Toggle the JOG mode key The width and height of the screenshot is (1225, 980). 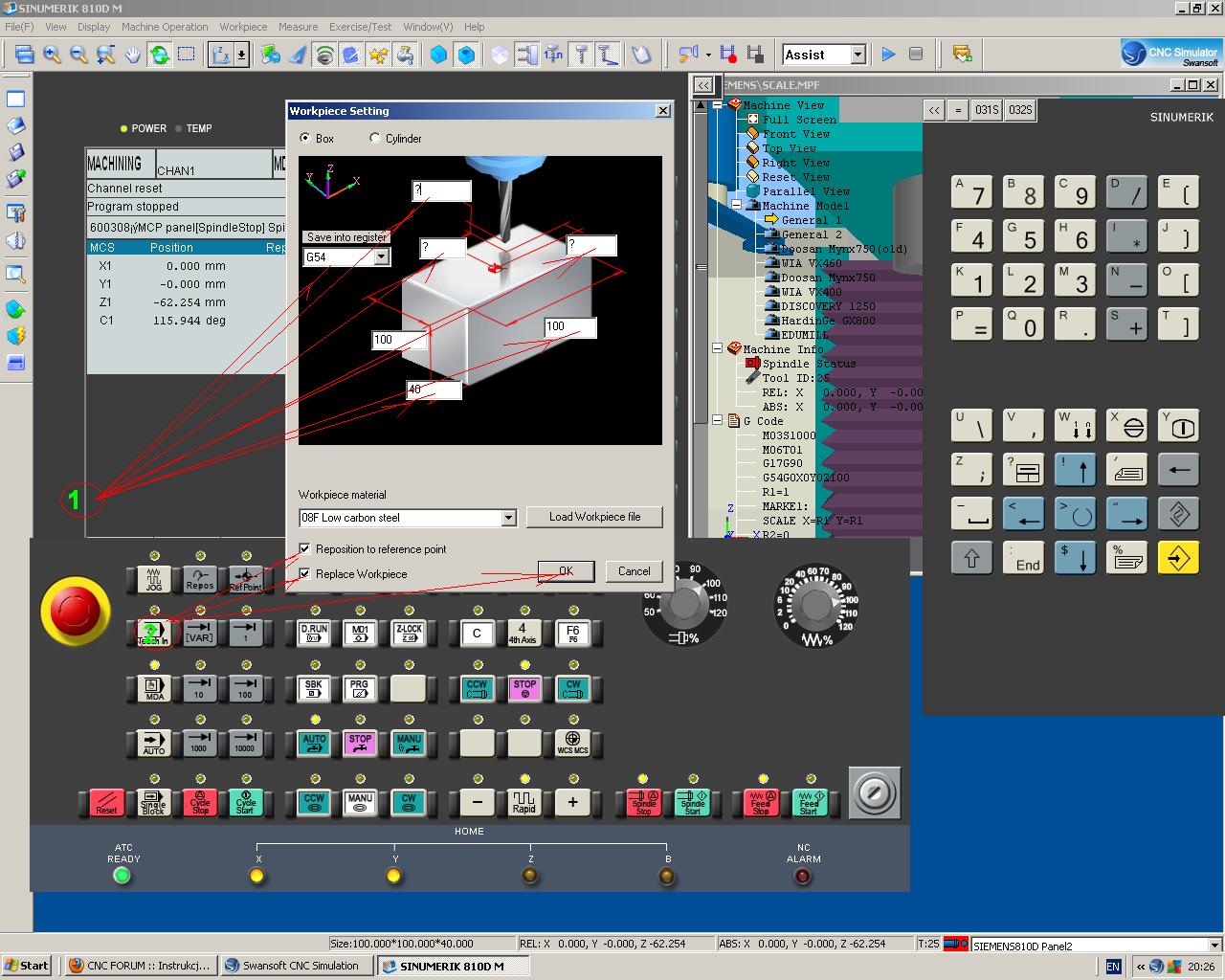(x=153, y=579)
